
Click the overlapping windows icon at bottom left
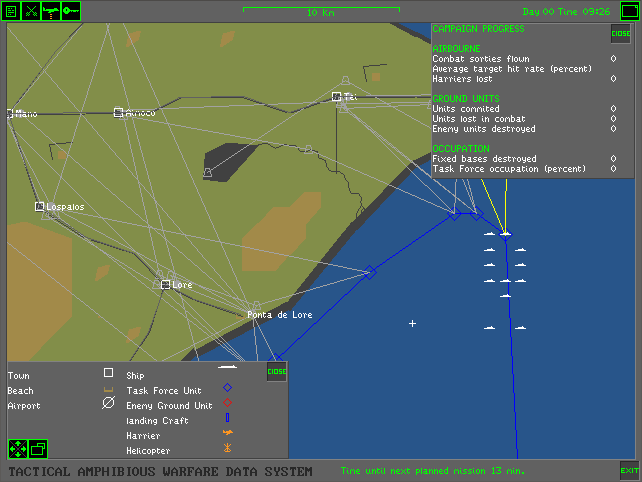tap(38, 448)
